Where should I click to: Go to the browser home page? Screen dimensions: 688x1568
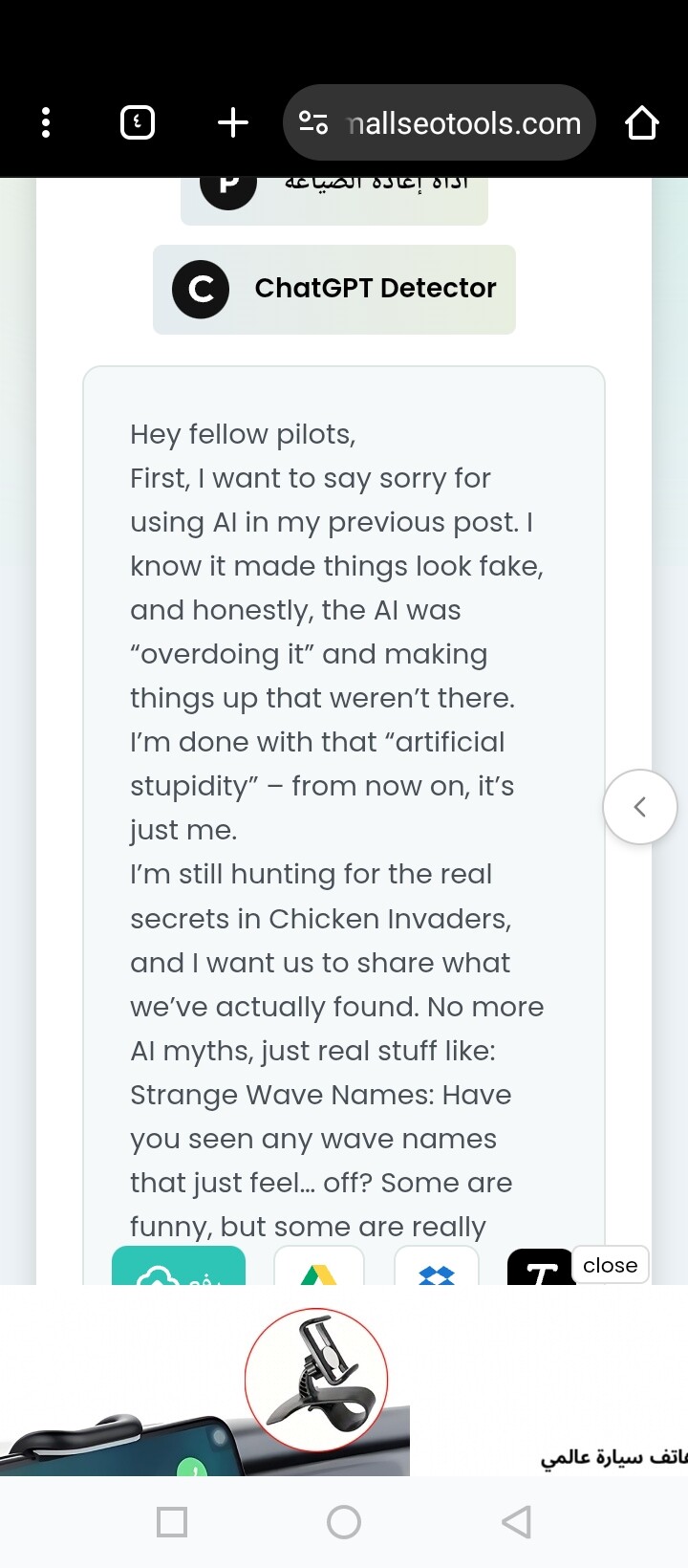(x=641, y=122)
